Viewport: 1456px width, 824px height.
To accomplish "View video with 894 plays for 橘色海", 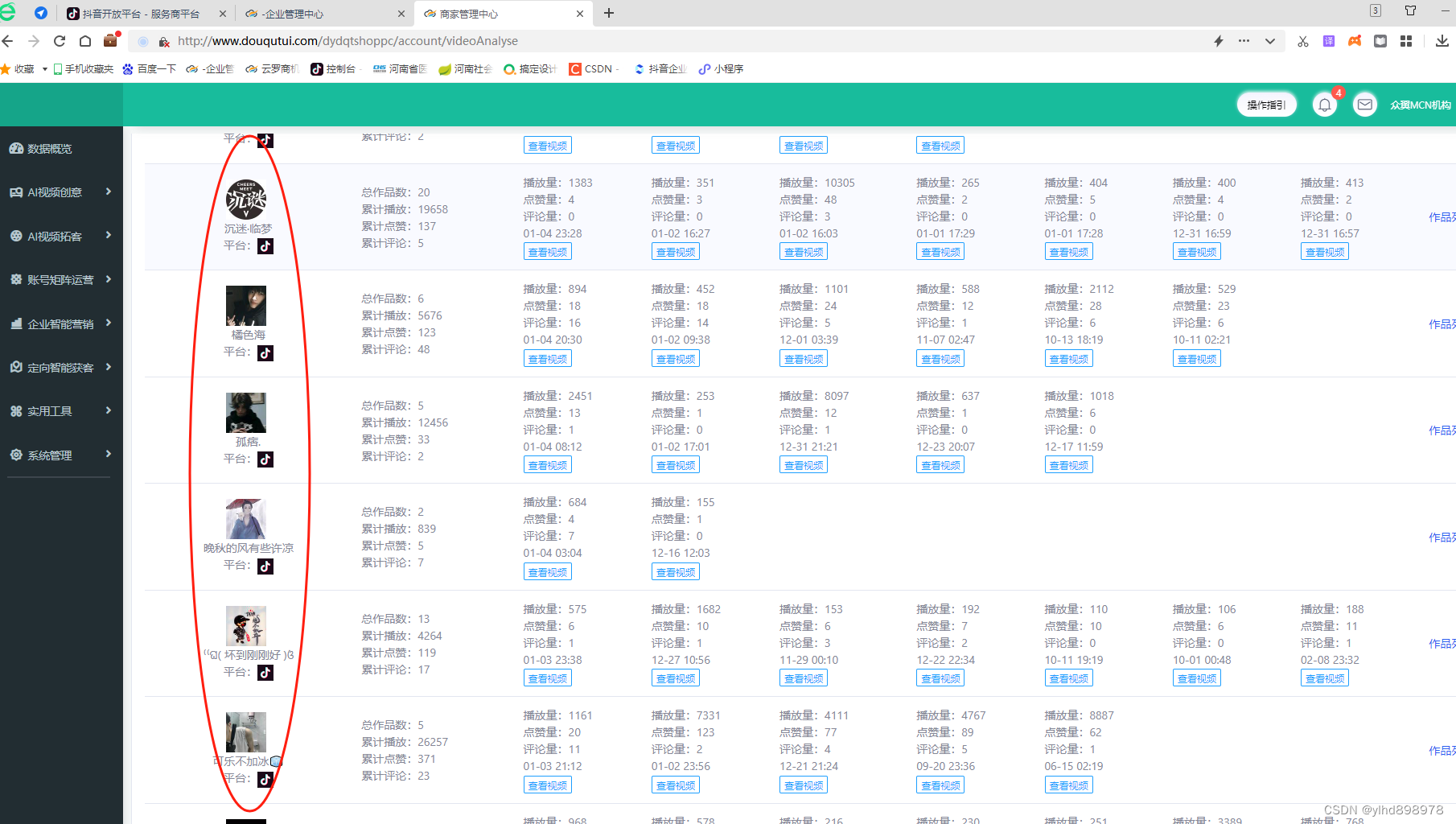I will click(548, 359).
